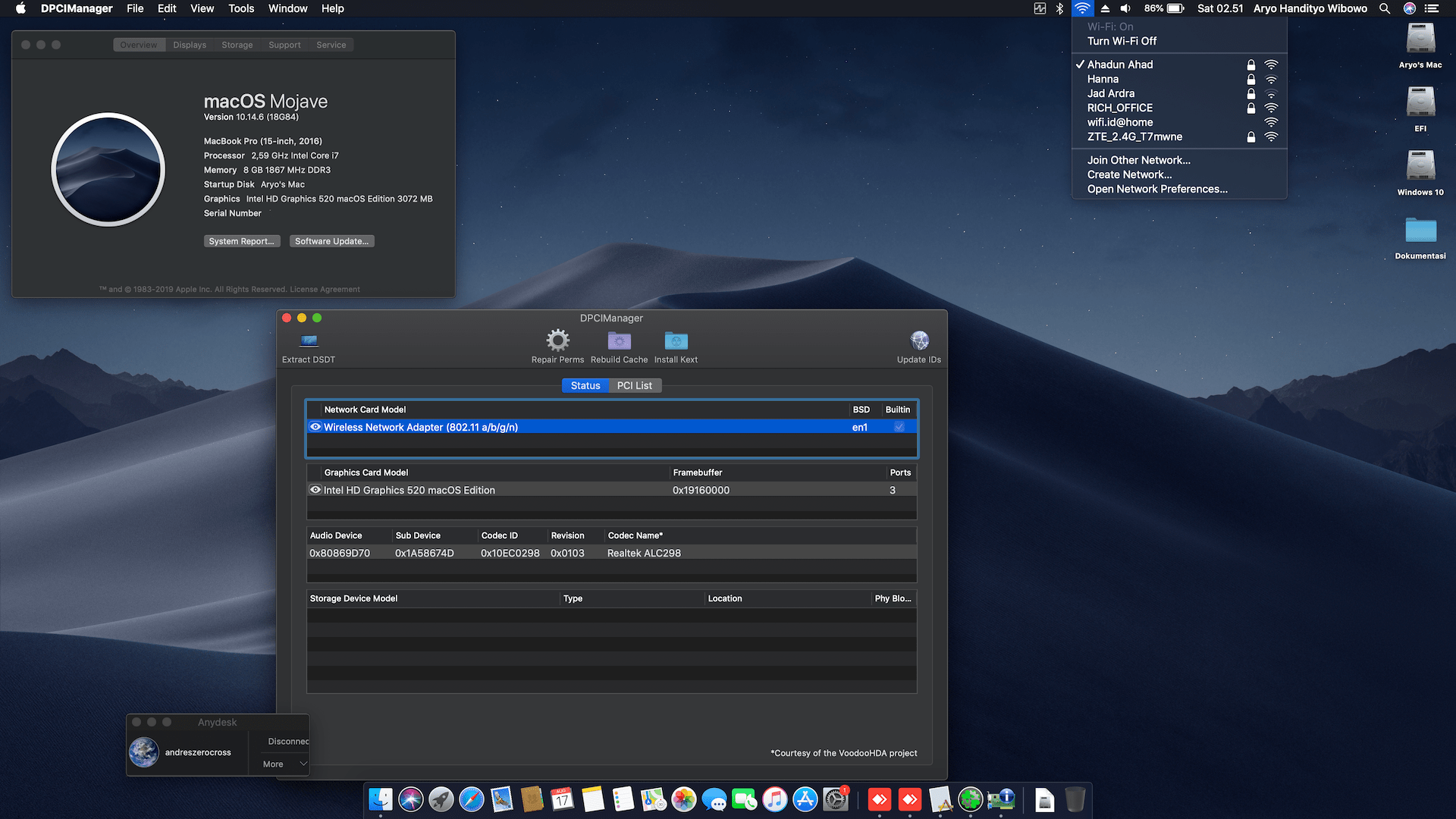Expand the More dropdown in AnyDesk
The image size is (1456, 819).
[x=281, y=764]
